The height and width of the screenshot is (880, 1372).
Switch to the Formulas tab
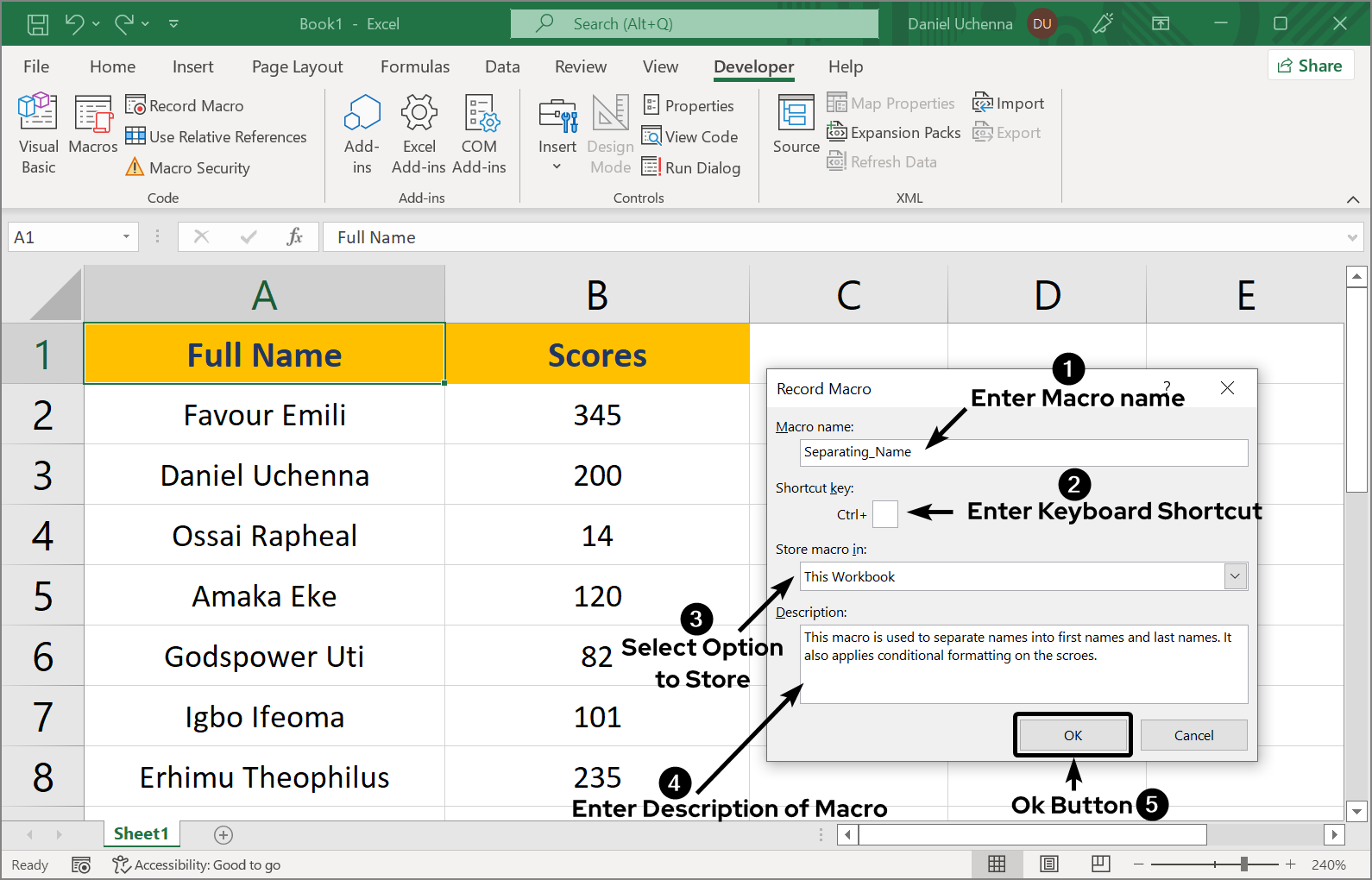[x=414, y=66]
